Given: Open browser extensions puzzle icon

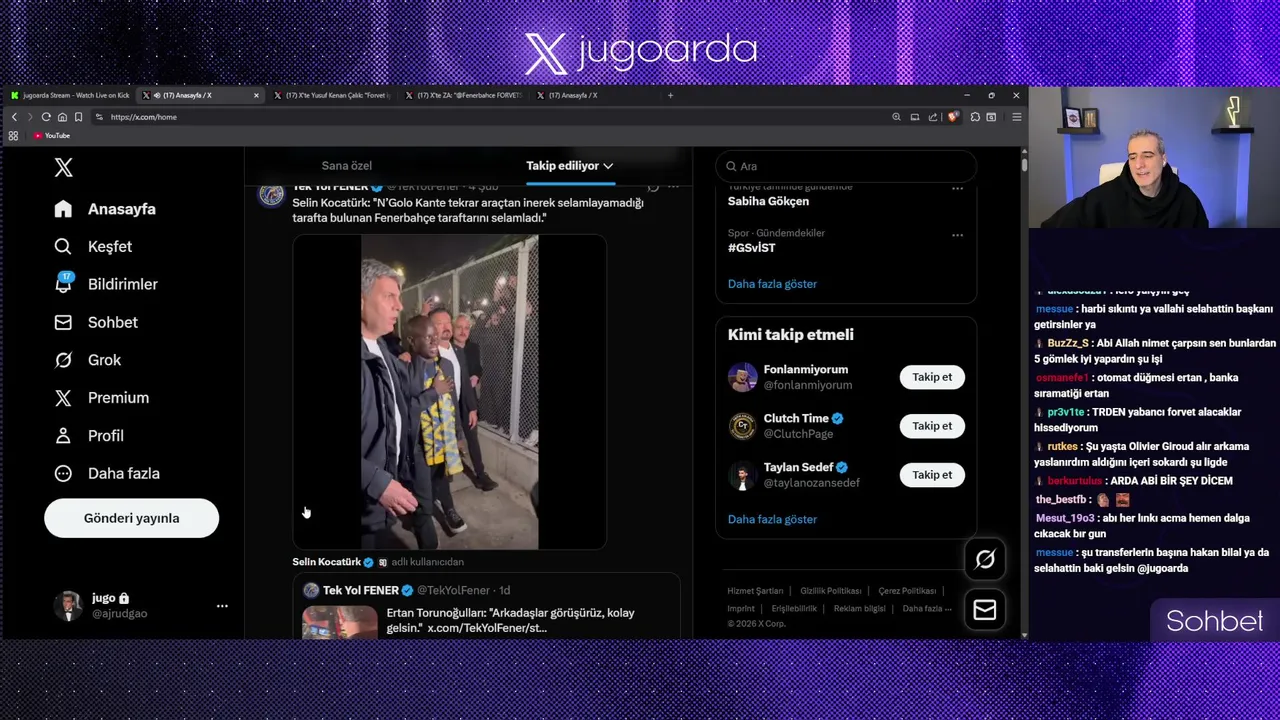Looking at the screenshot, I should point(975,117).
